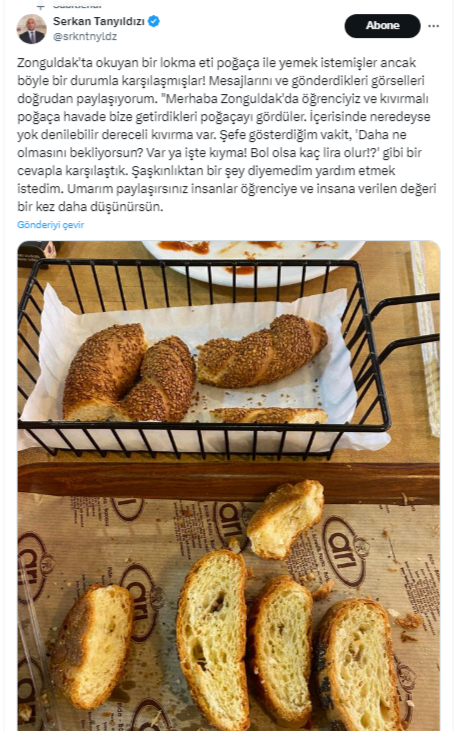Click the wooden tray edge in the photo
This screenshot has height=731, width=458.
click(x=229, y=480)
